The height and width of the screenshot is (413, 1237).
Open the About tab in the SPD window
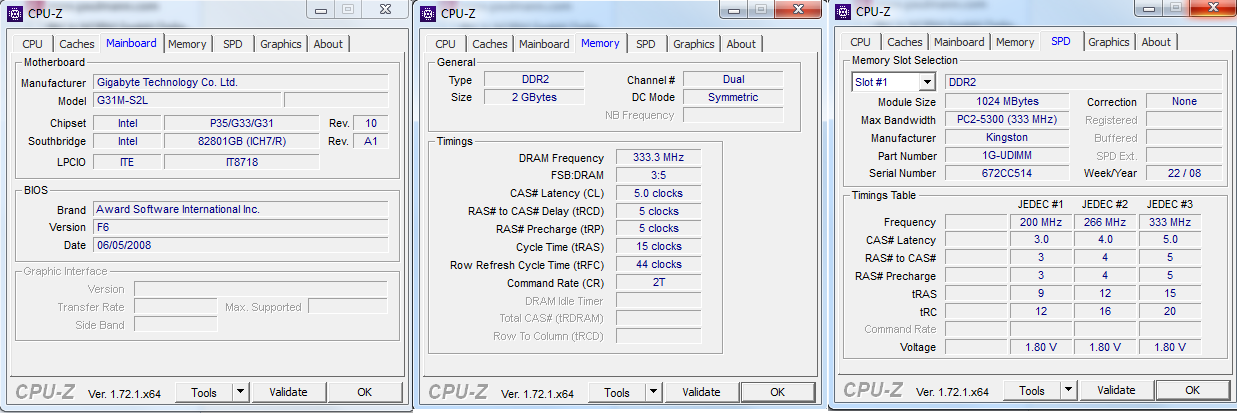[1156, 42]
